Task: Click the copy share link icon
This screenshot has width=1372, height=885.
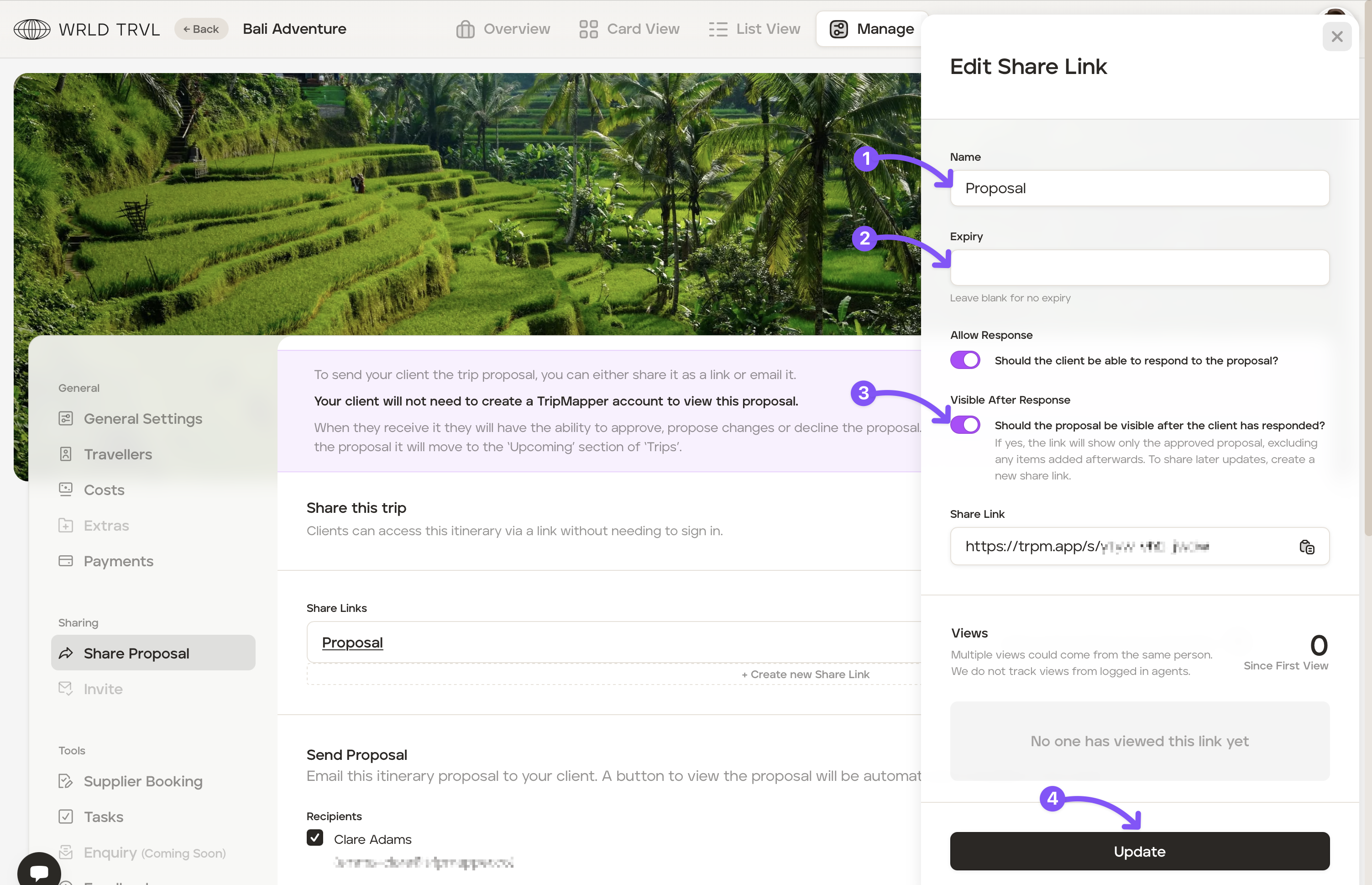Action: [1307, 547]
